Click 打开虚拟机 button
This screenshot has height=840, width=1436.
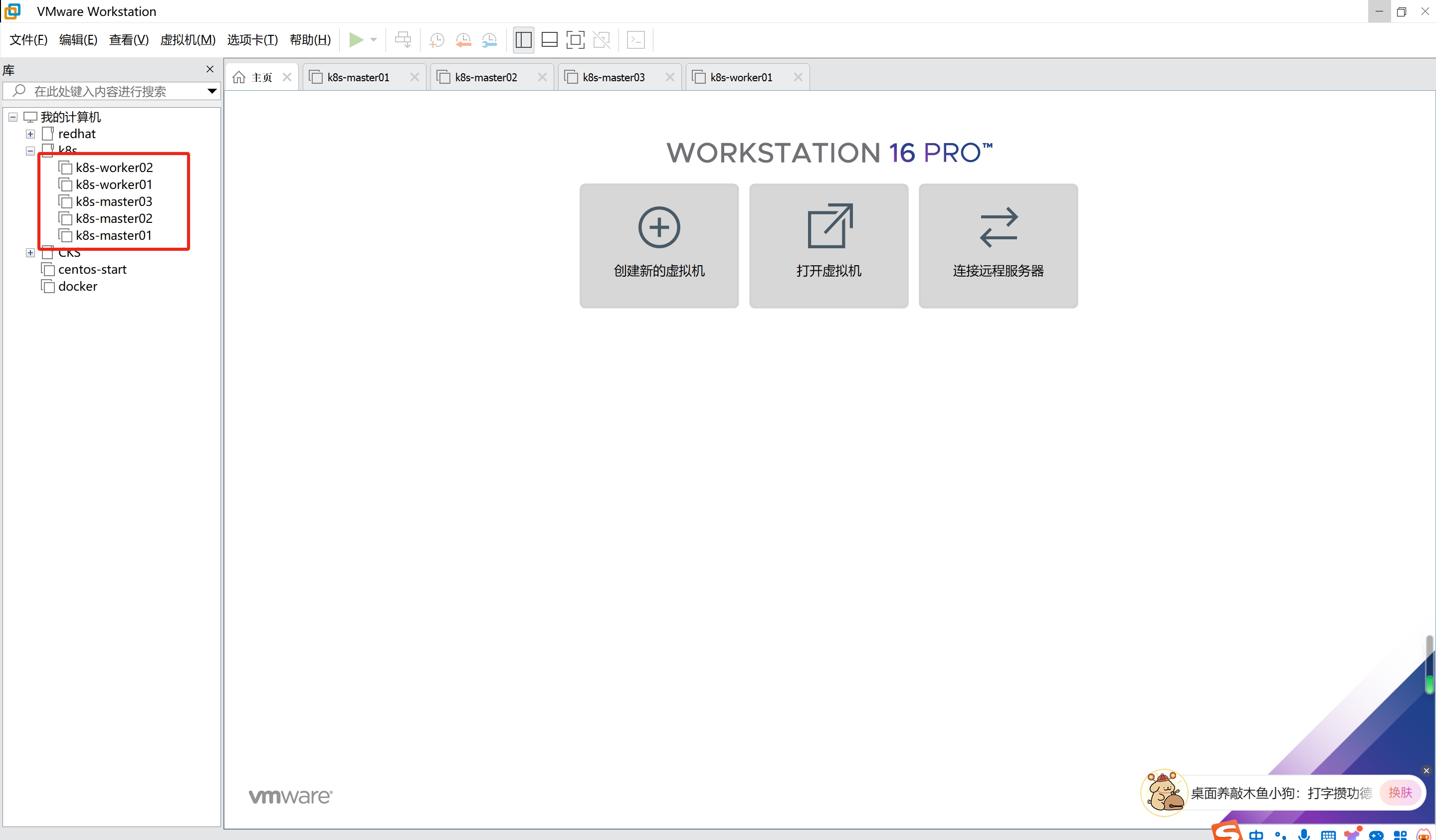828,246
